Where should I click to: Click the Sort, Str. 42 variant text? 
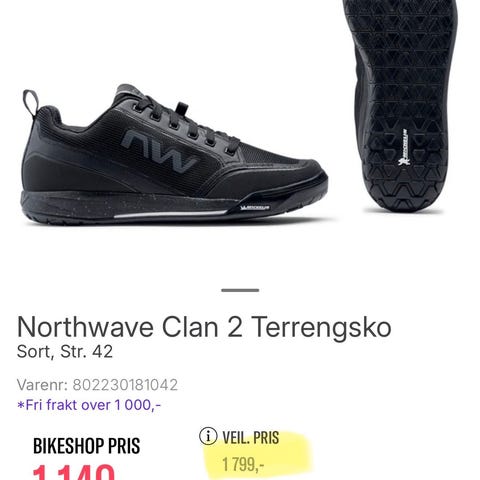coord(65,351)
